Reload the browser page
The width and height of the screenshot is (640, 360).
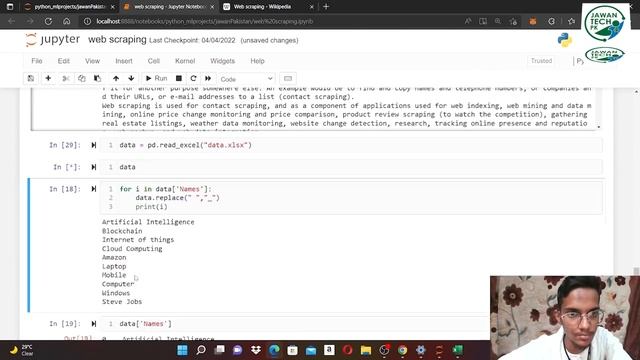click(x=48, y=21)
